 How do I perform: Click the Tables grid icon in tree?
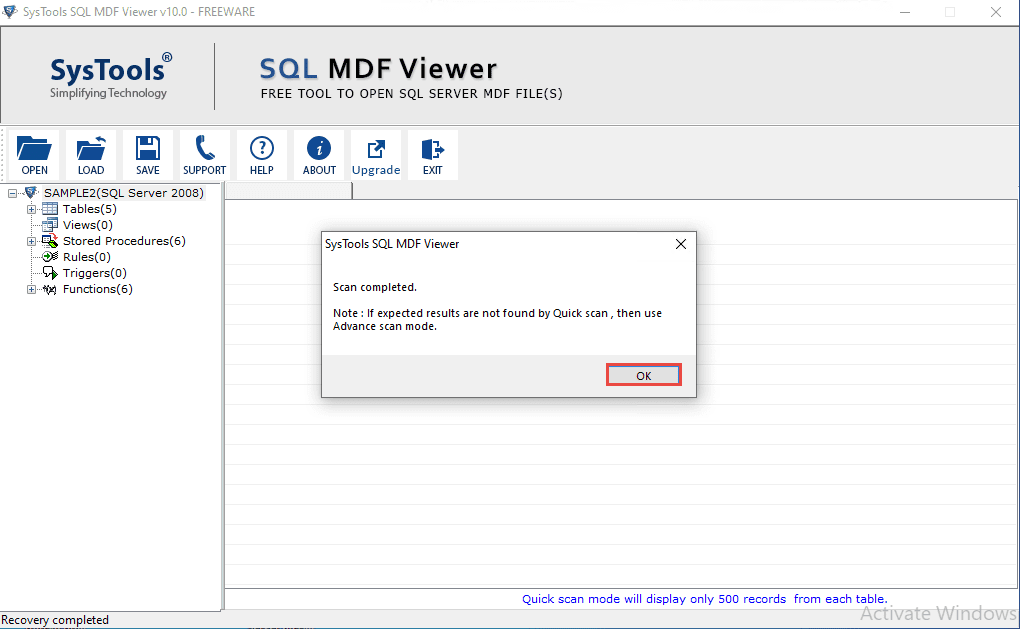click(x=50, y=209)
